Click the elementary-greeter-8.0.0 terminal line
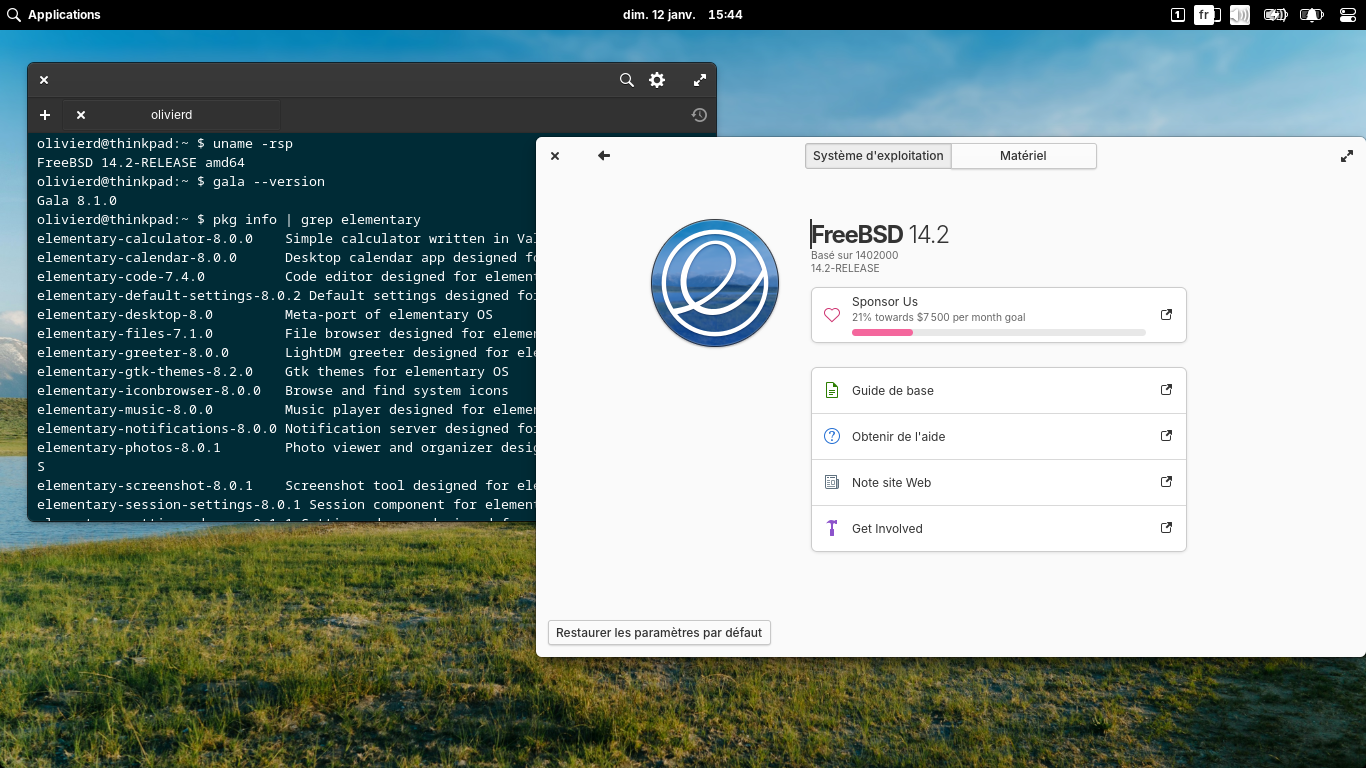1366x768 pixels. click(x=287, y=353)
